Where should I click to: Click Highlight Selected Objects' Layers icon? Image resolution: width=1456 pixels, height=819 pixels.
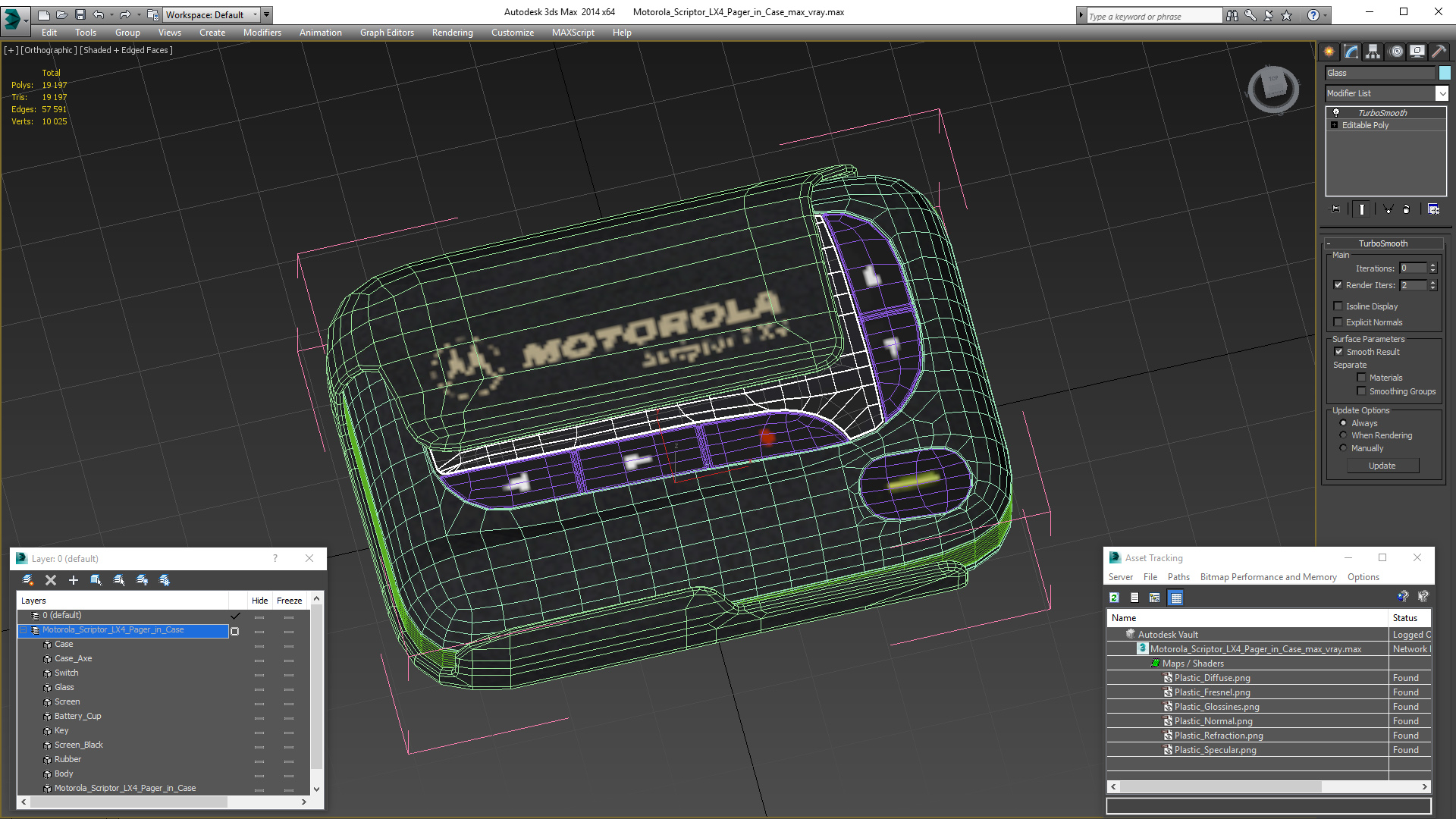[x=119, y=580]
